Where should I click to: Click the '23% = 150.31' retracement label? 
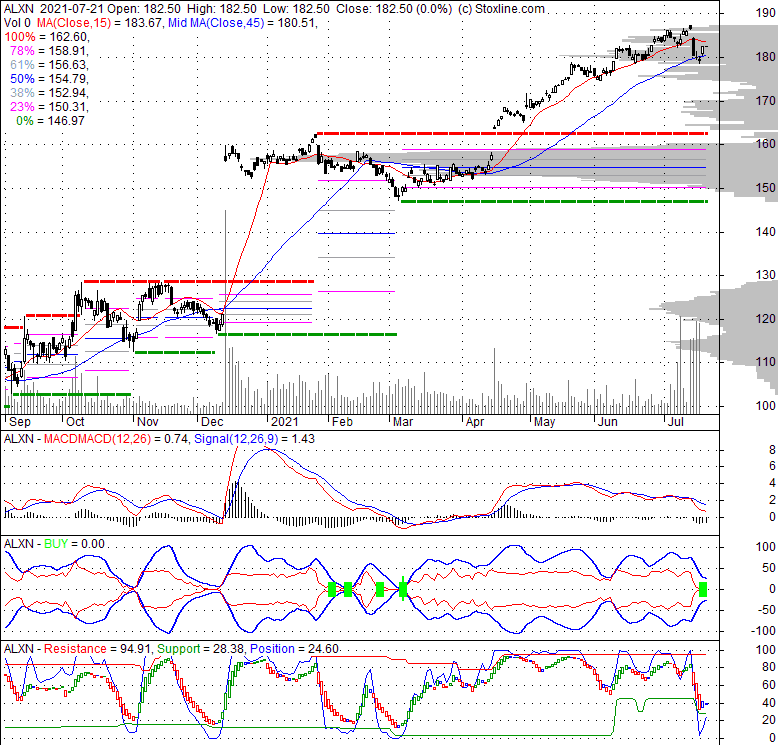point(49,106)
